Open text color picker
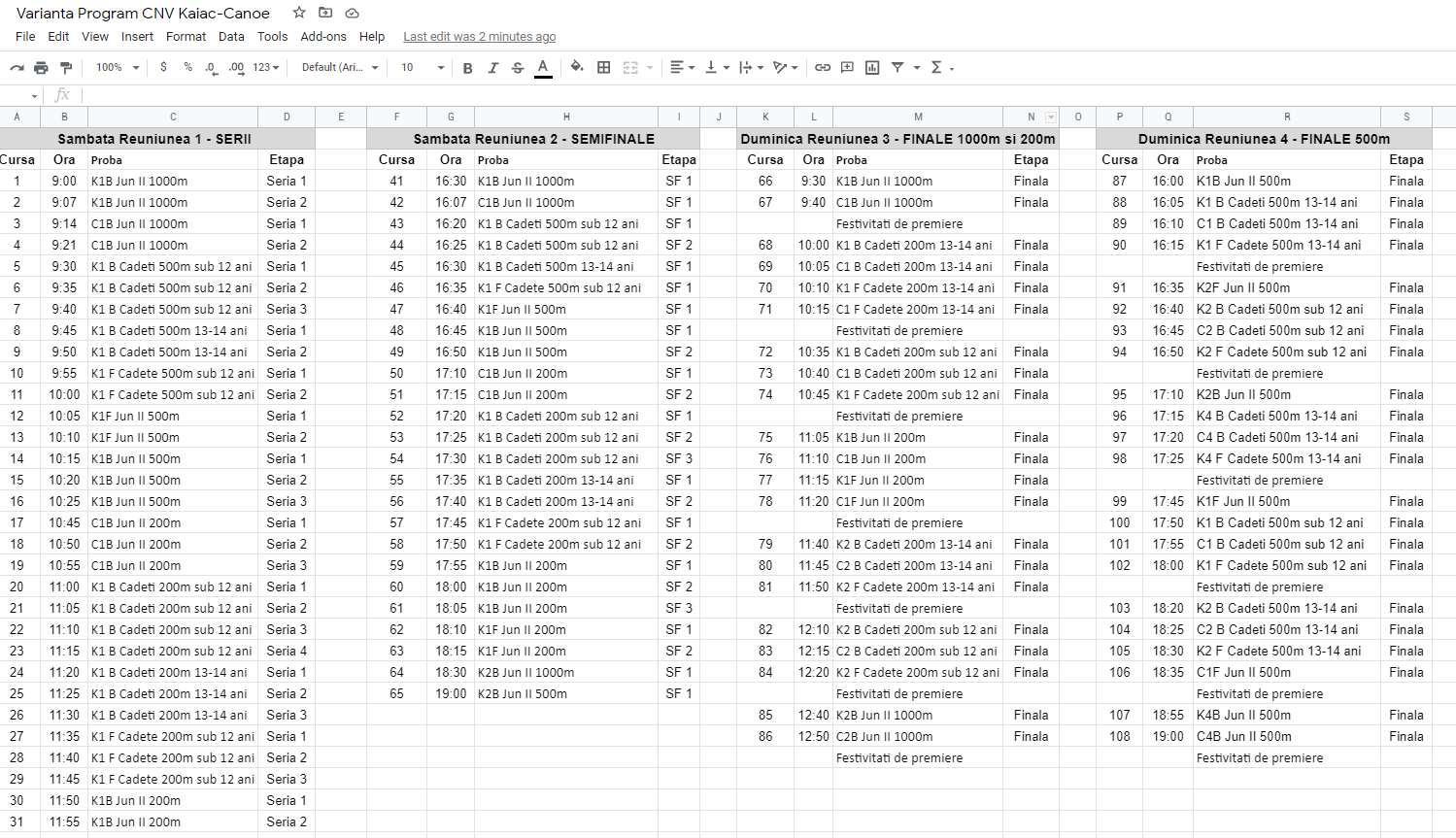The width and height of the screenshot is (1456, 838). click(x=543, y=67)
